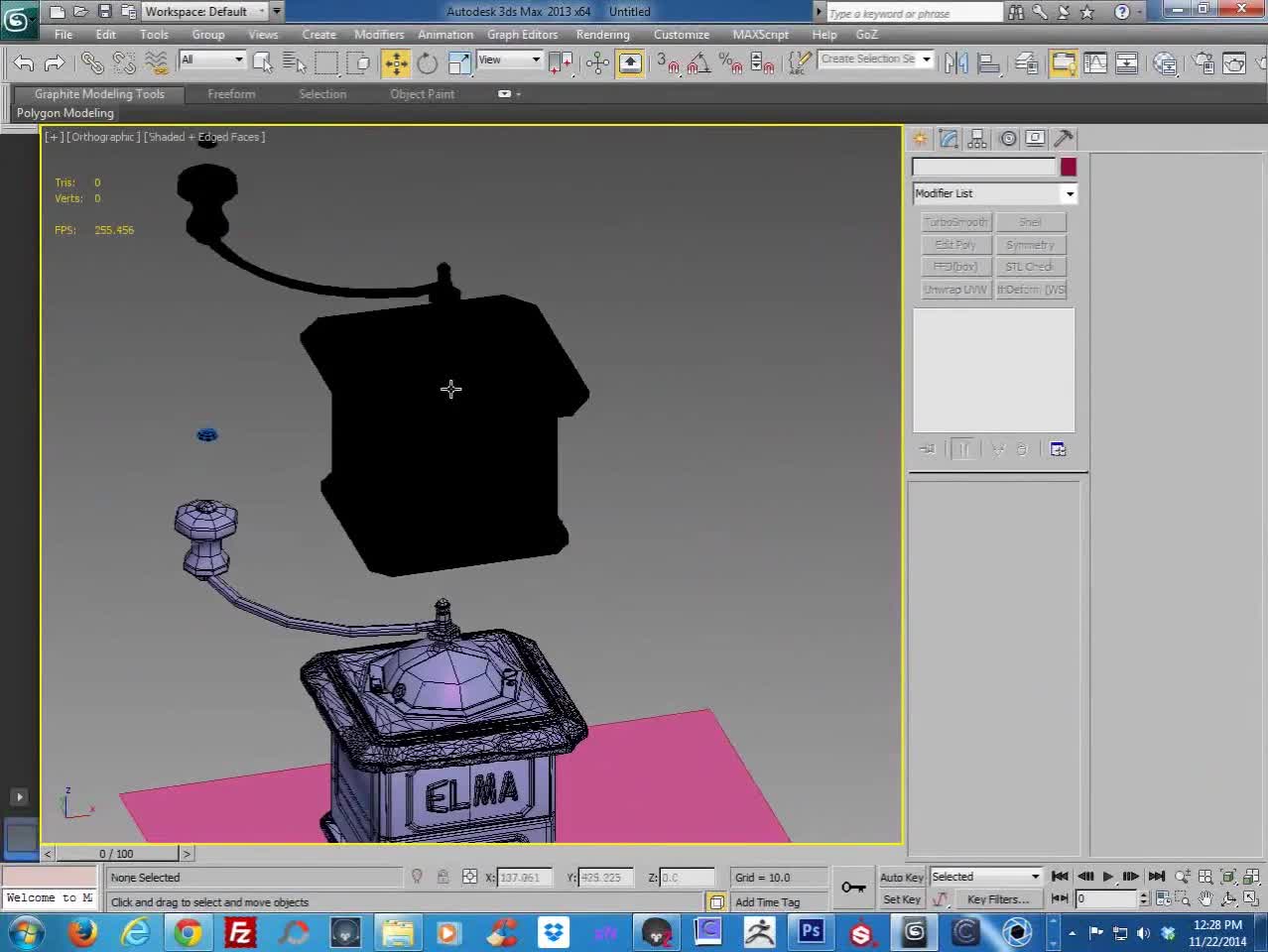
Task: Click the Undo arrow in main toolbar
Action: (24, 63)
